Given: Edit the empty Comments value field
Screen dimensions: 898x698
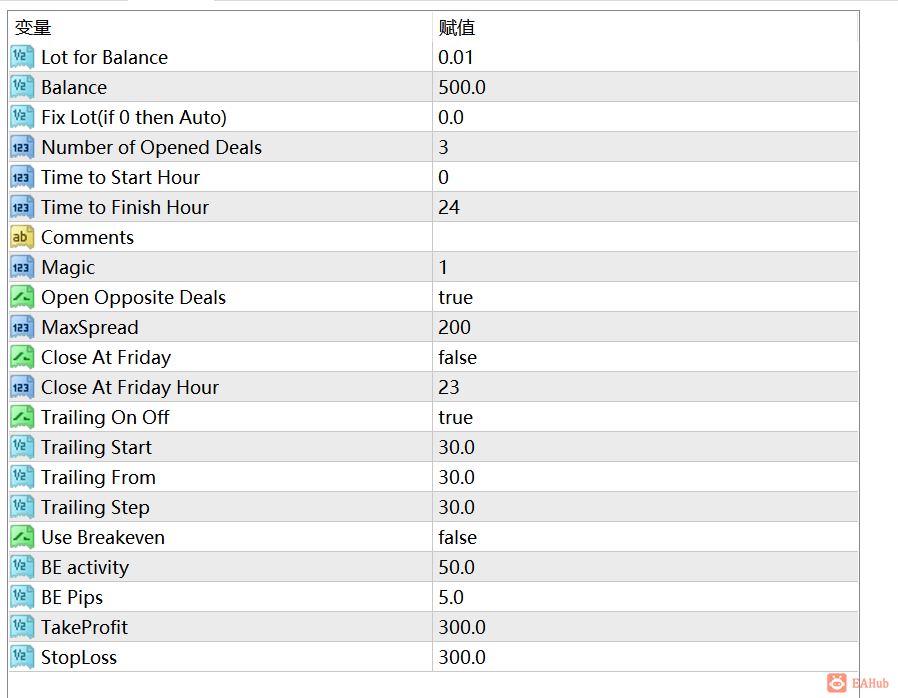Looking at the screenshot, I should tap(645, 237).
